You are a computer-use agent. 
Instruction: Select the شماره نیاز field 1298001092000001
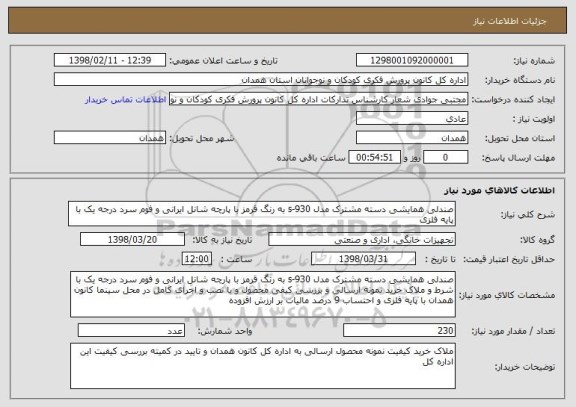coord(412,60)
